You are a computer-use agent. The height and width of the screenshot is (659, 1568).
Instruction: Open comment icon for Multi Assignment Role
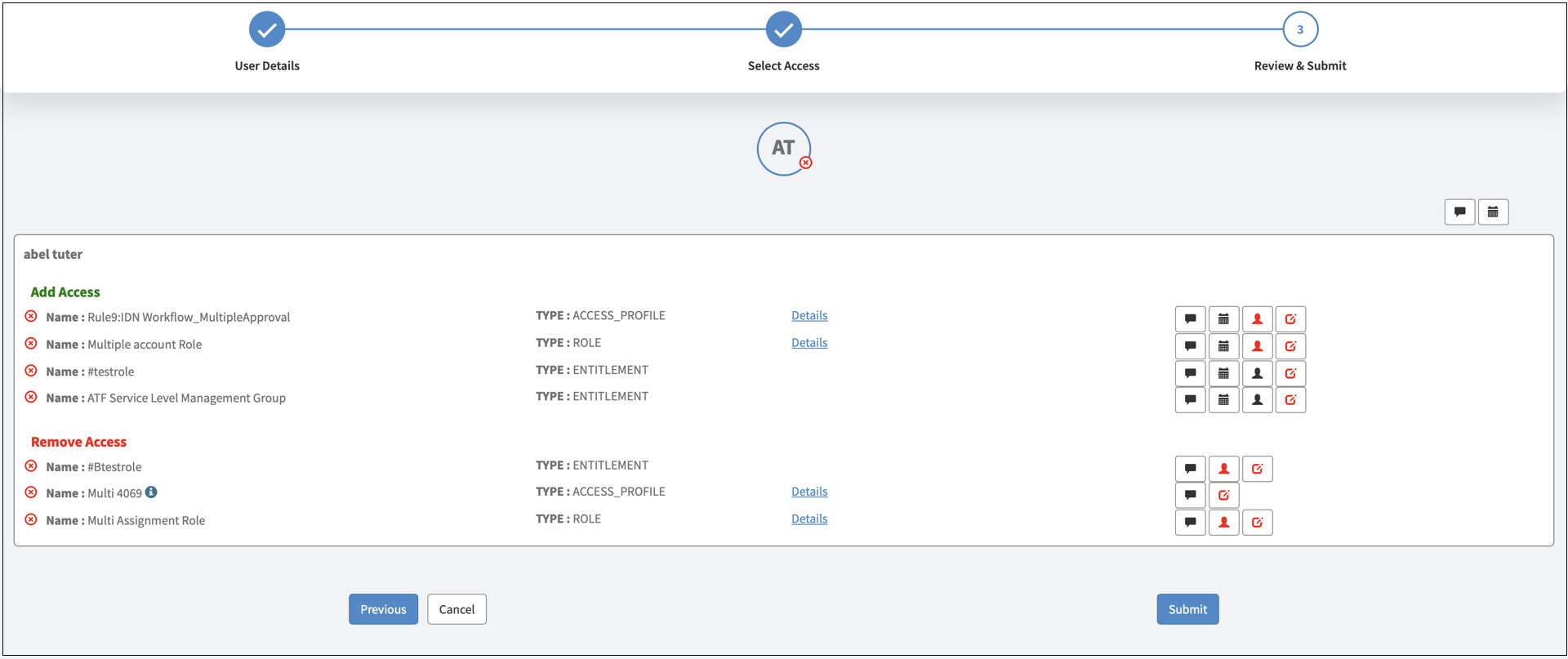1190,523
